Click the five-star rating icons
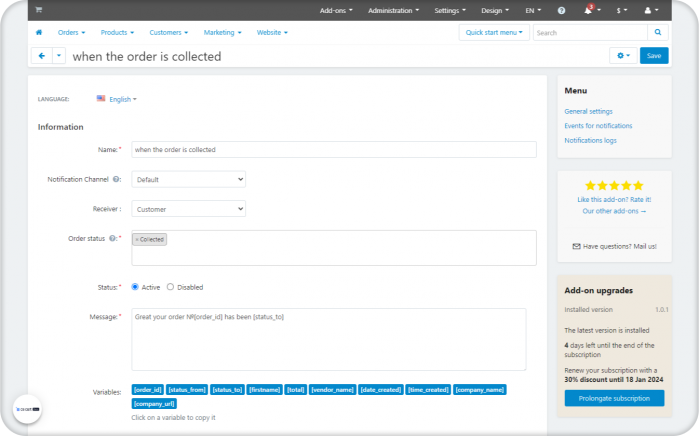700x436 pixels. pyautogui.click(x=614, y=185)
